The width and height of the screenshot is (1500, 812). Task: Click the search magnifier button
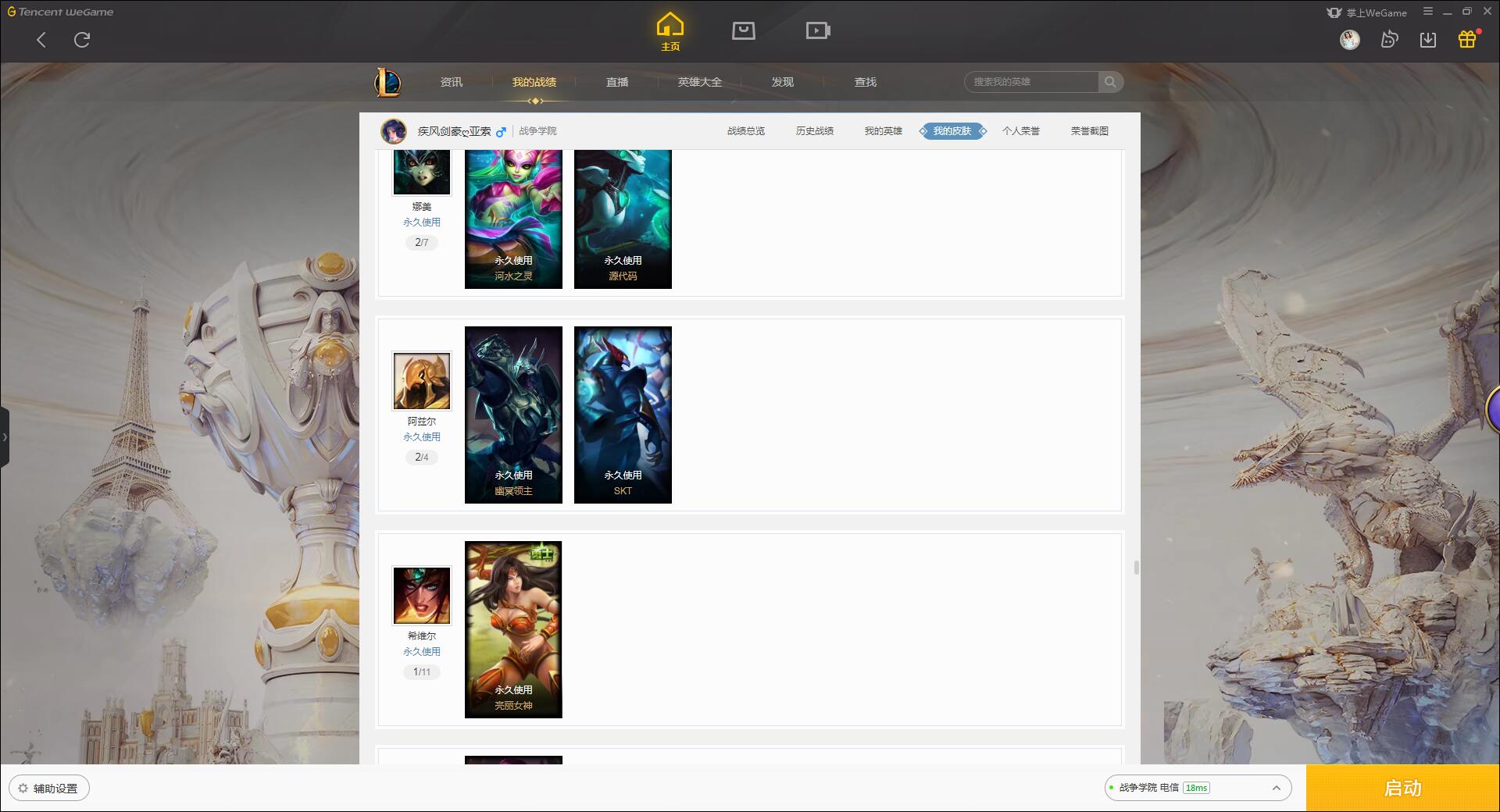[1110, 82]
